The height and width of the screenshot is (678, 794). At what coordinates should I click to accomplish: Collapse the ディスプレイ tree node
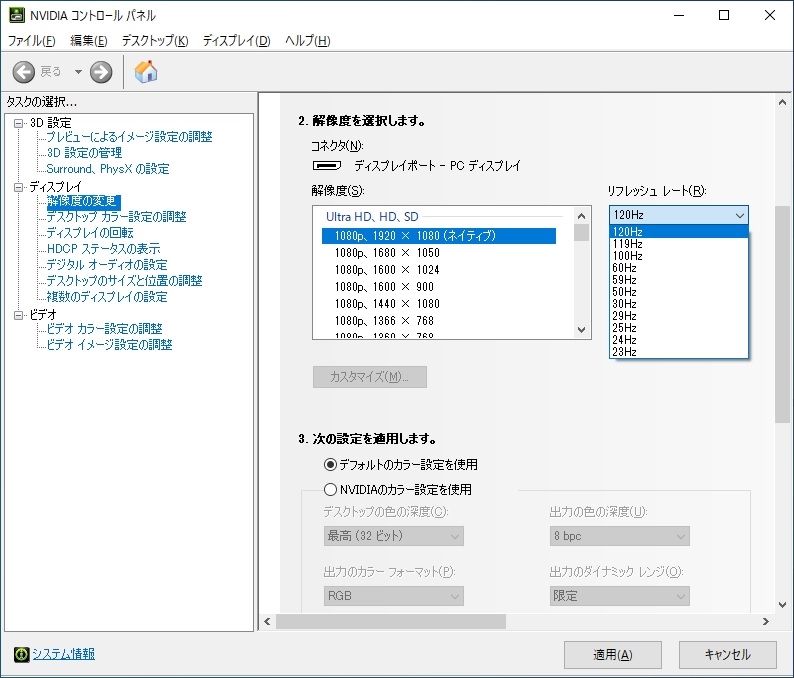click(19, 187)
